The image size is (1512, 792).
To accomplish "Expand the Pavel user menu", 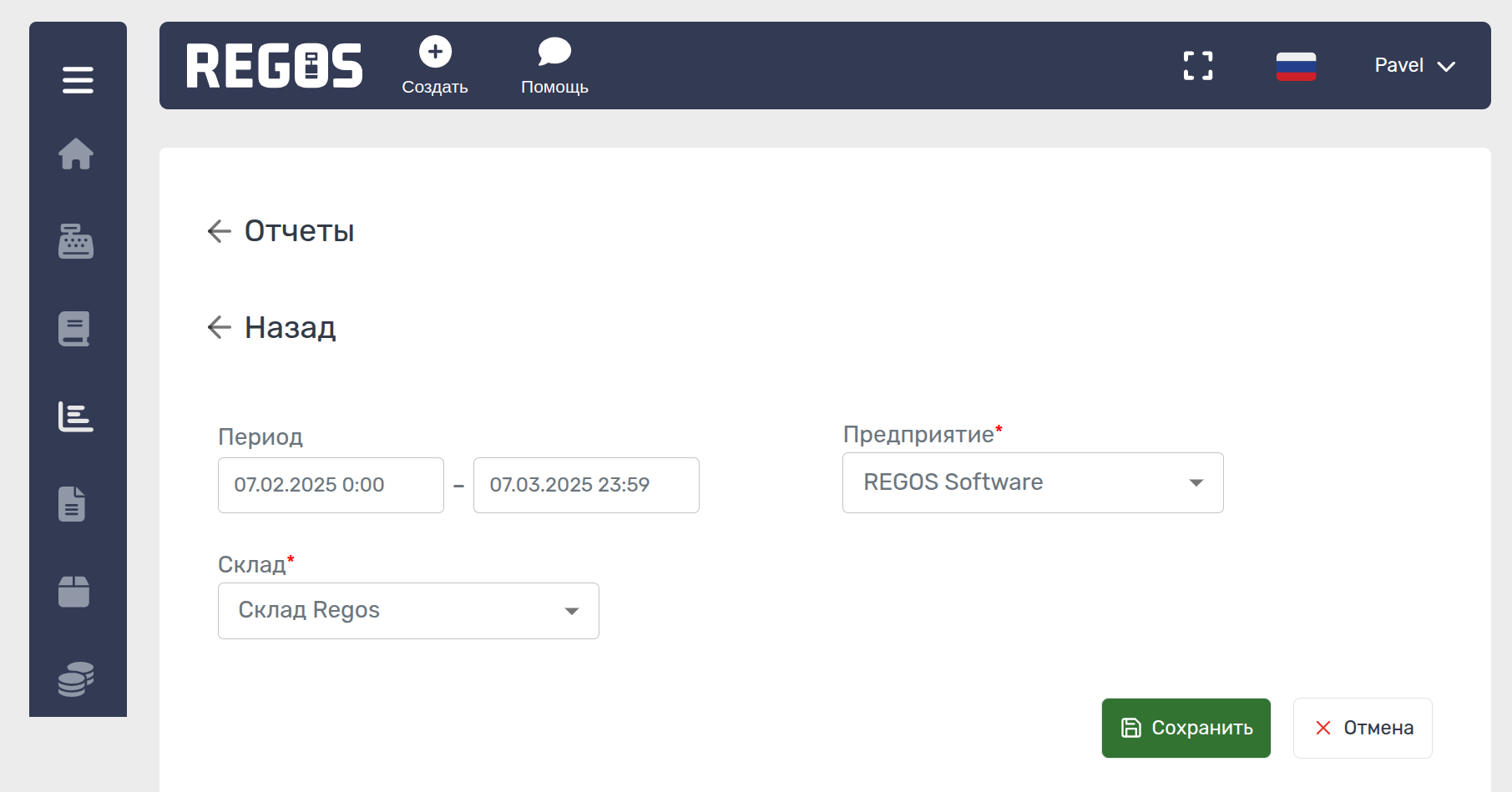I will click(1414, 66).
